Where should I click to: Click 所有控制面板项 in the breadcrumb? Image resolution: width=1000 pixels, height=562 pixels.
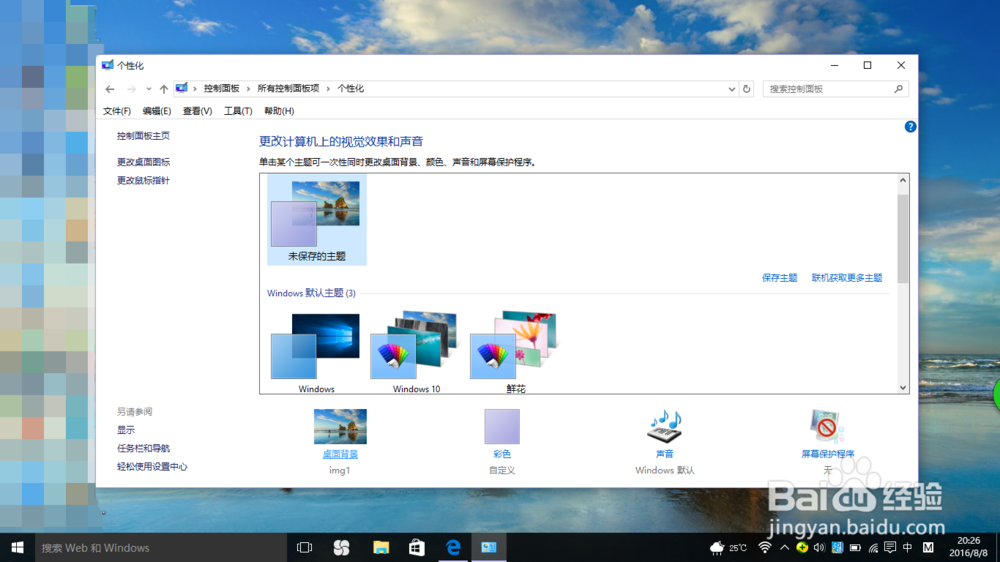(x=288, y=89)
